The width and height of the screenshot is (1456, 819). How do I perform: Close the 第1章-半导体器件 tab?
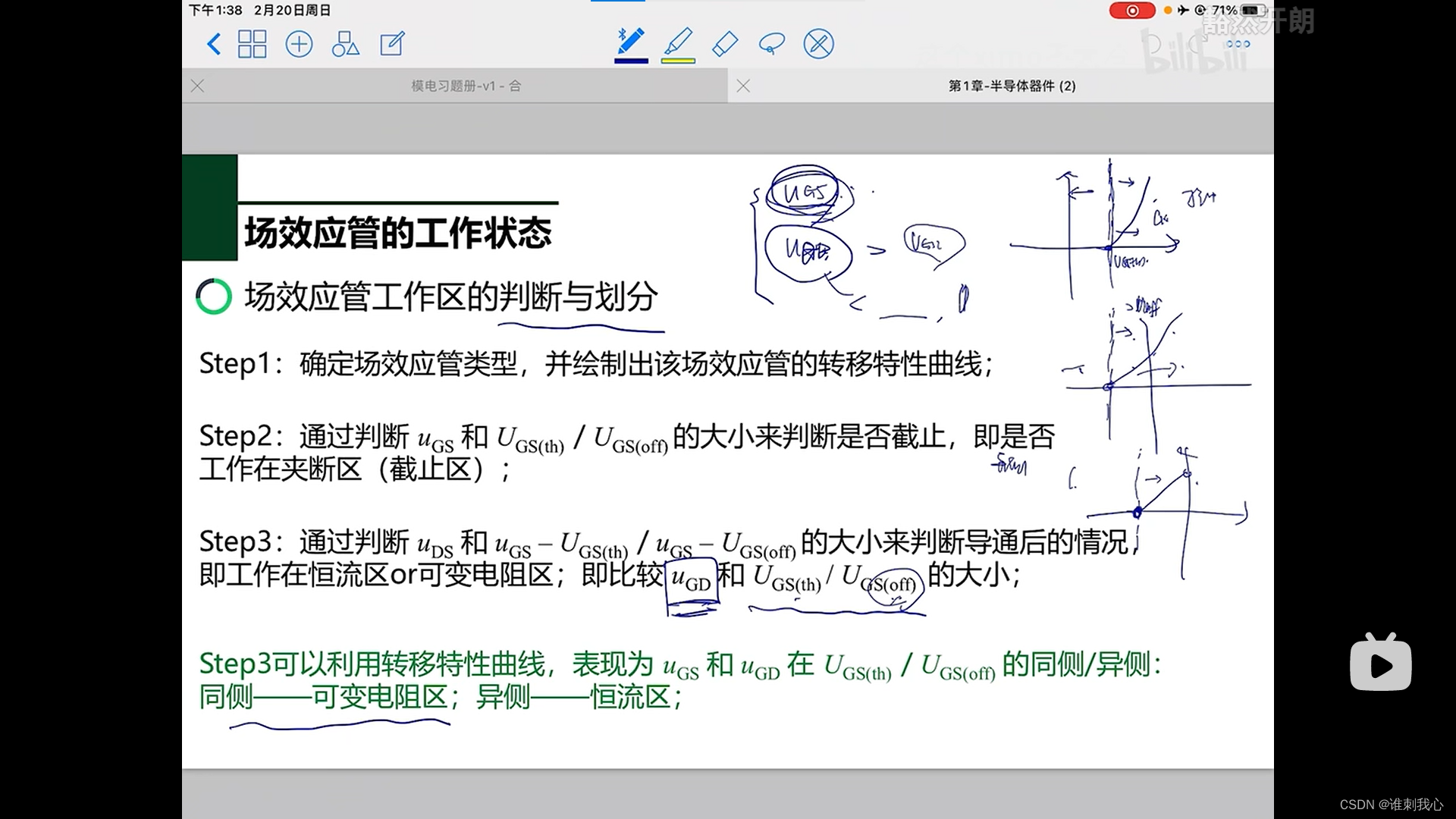(743, 86)
